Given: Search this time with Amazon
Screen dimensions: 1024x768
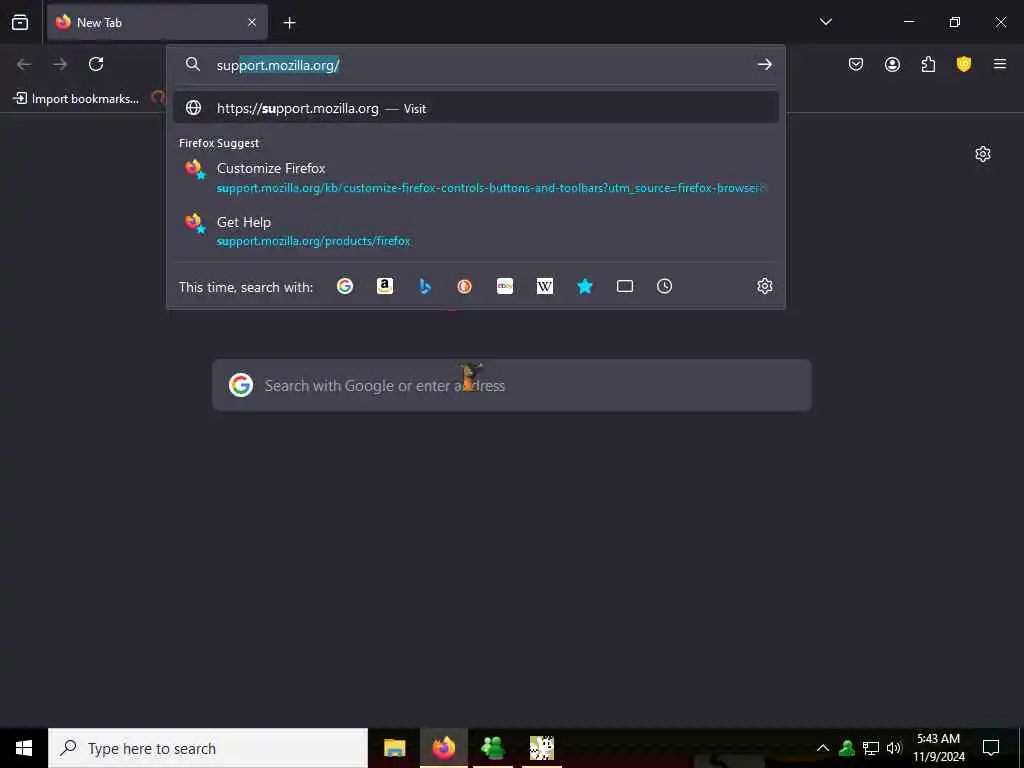Looking at the screenshot, I should tap(385, 286).
